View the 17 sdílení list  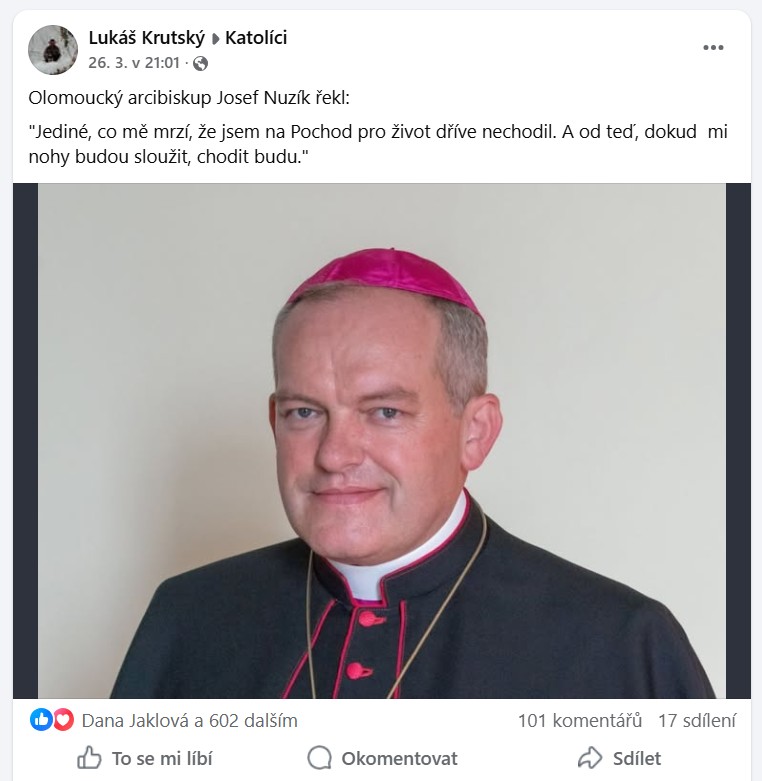coord(697,720)
